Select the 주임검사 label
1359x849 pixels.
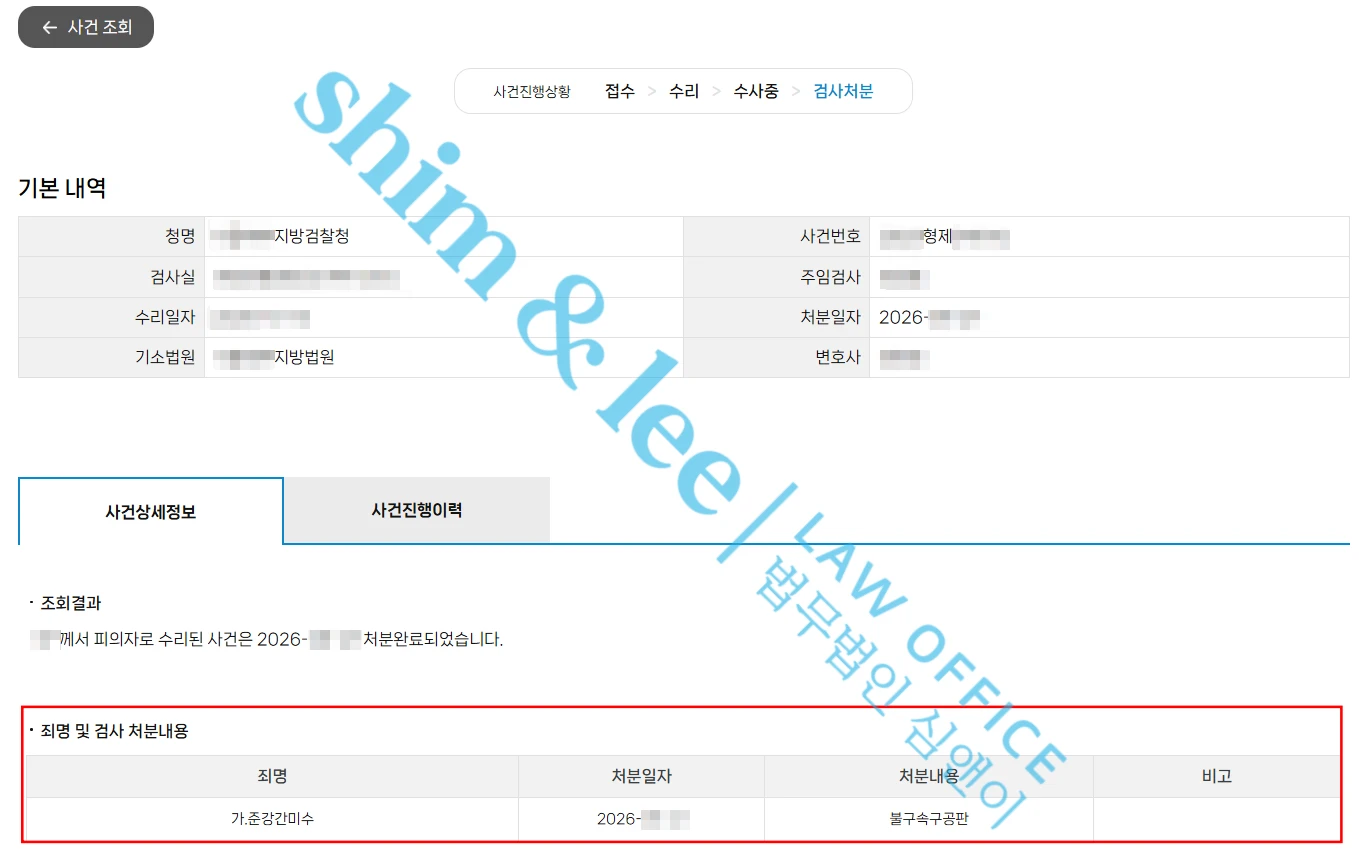click(x=830, y=277)
